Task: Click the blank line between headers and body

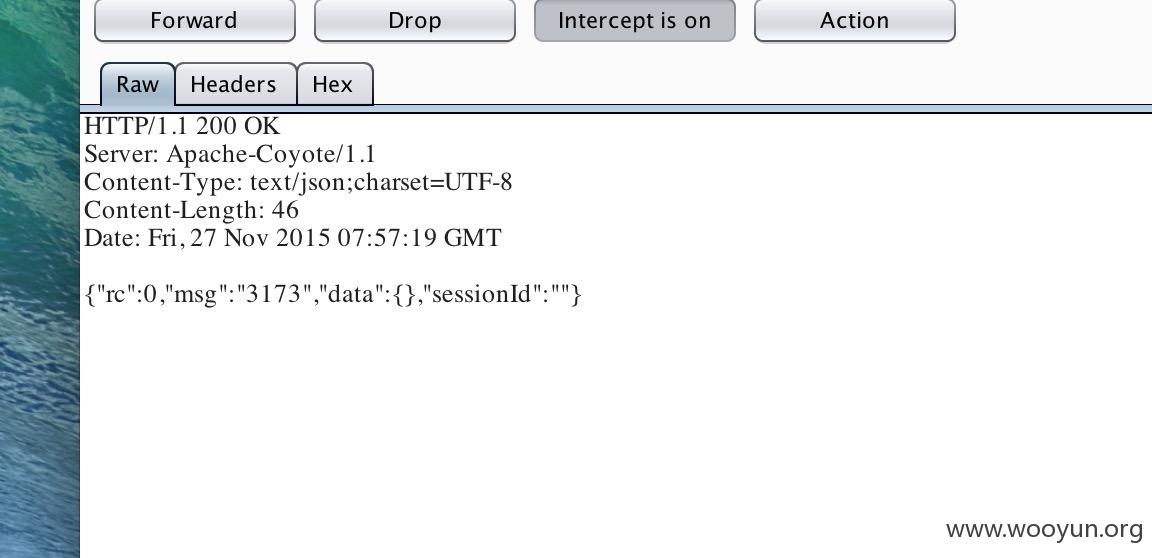Action: click(616, 267)
